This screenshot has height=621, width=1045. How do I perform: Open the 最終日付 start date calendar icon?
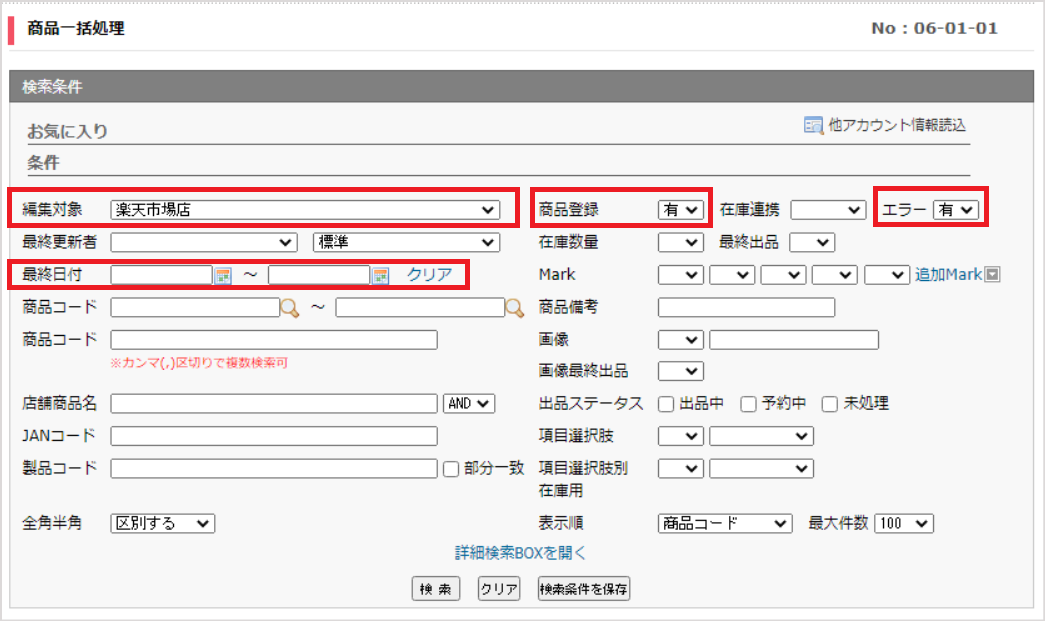pos(223,275)
